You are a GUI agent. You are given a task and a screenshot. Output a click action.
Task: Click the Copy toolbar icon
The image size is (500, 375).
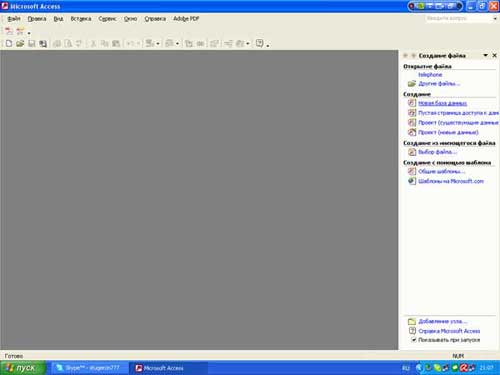point(105,43)
